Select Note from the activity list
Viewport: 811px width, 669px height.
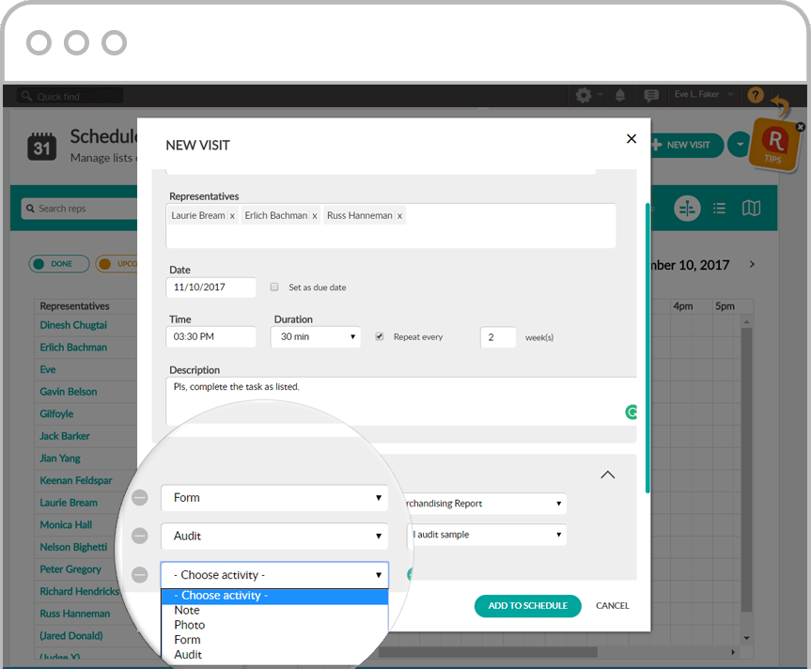(x=275, y=611)
